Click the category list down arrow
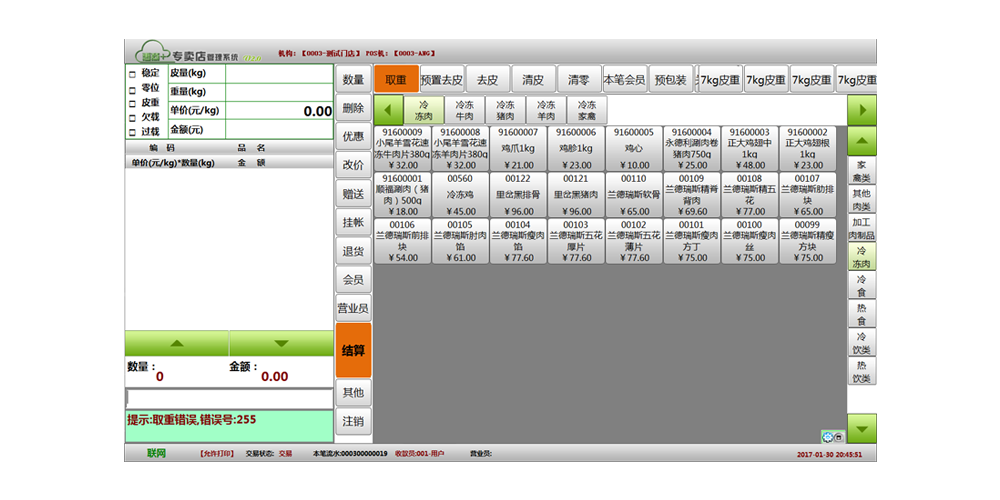This screenshot has width=1000, height=500. pos(862,428)
